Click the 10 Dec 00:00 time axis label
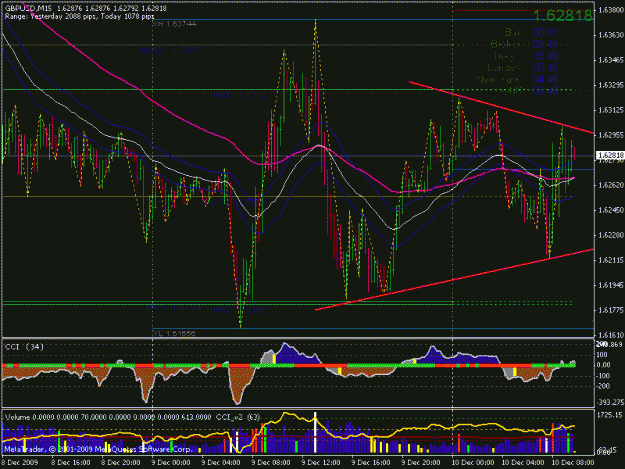 pos(472,463)
